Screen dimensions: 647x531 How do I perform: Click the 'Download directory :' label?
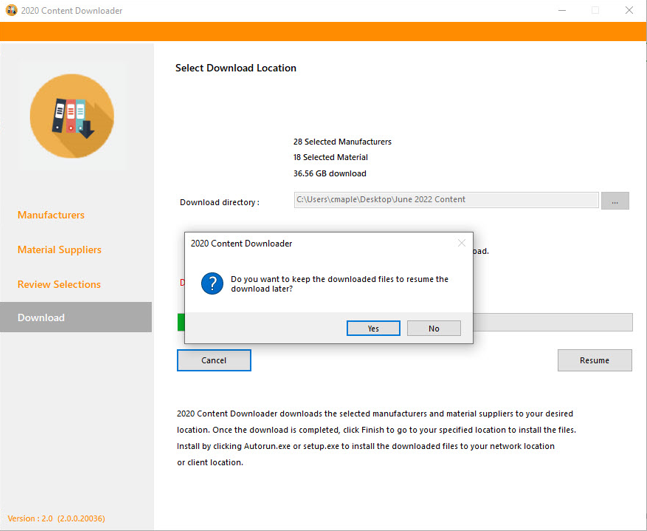pos(220,202)
